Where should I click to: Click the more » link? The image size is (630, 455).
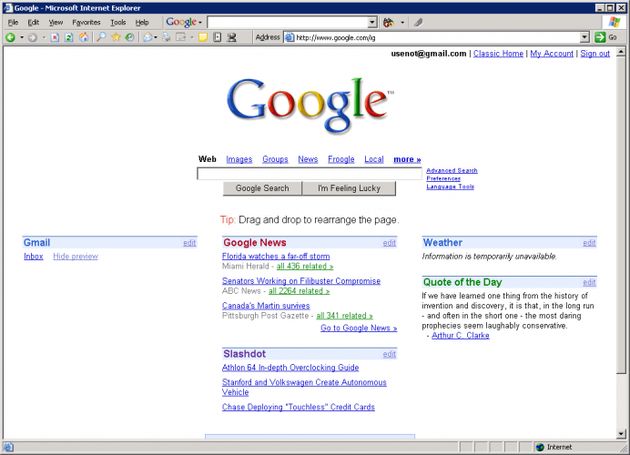pyautogui.click(x=407, y=160)
